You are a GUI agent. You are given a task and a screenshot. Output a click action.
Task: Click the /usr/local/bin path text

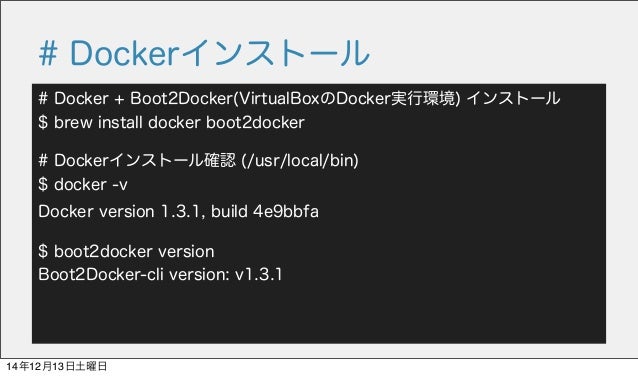(x=300, y=160)
